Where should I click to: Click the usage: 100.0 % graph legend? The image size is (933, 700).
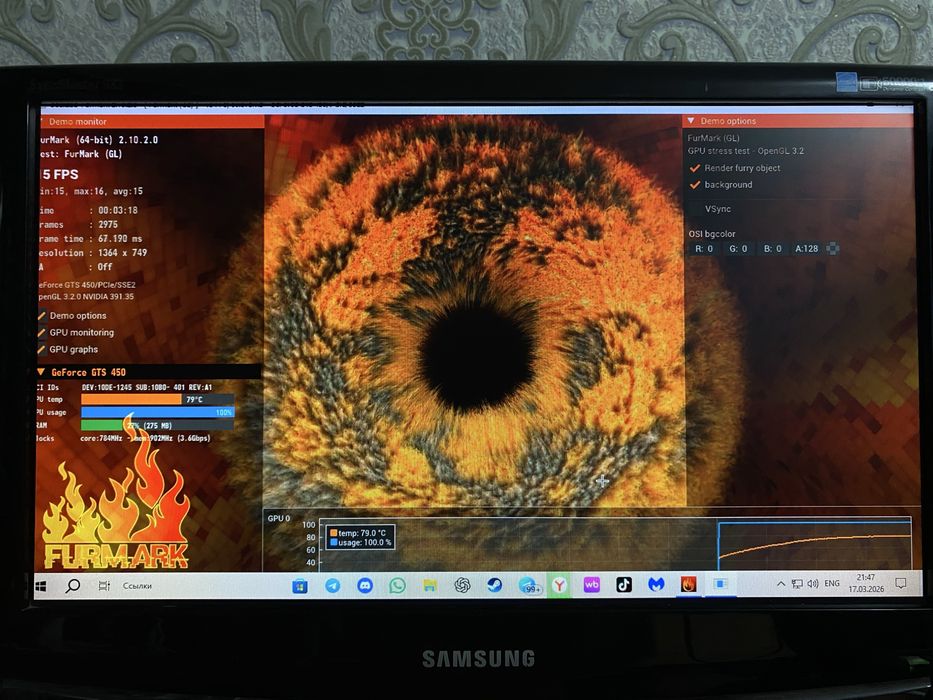(361, 543)
